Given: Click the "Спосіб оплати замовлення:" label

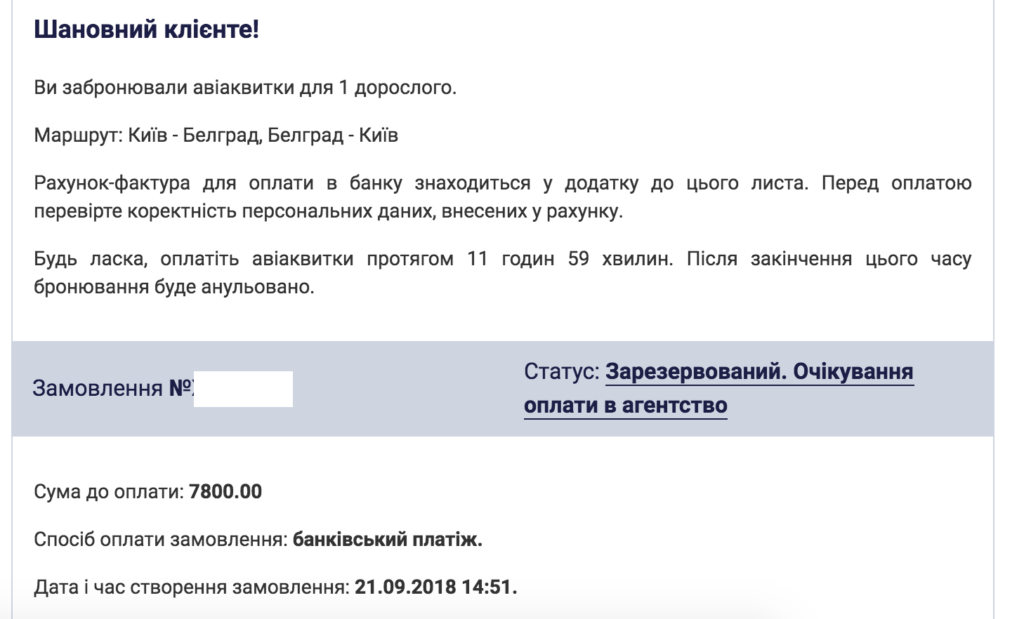Looking at the screenshot, I should coord(160,540).
